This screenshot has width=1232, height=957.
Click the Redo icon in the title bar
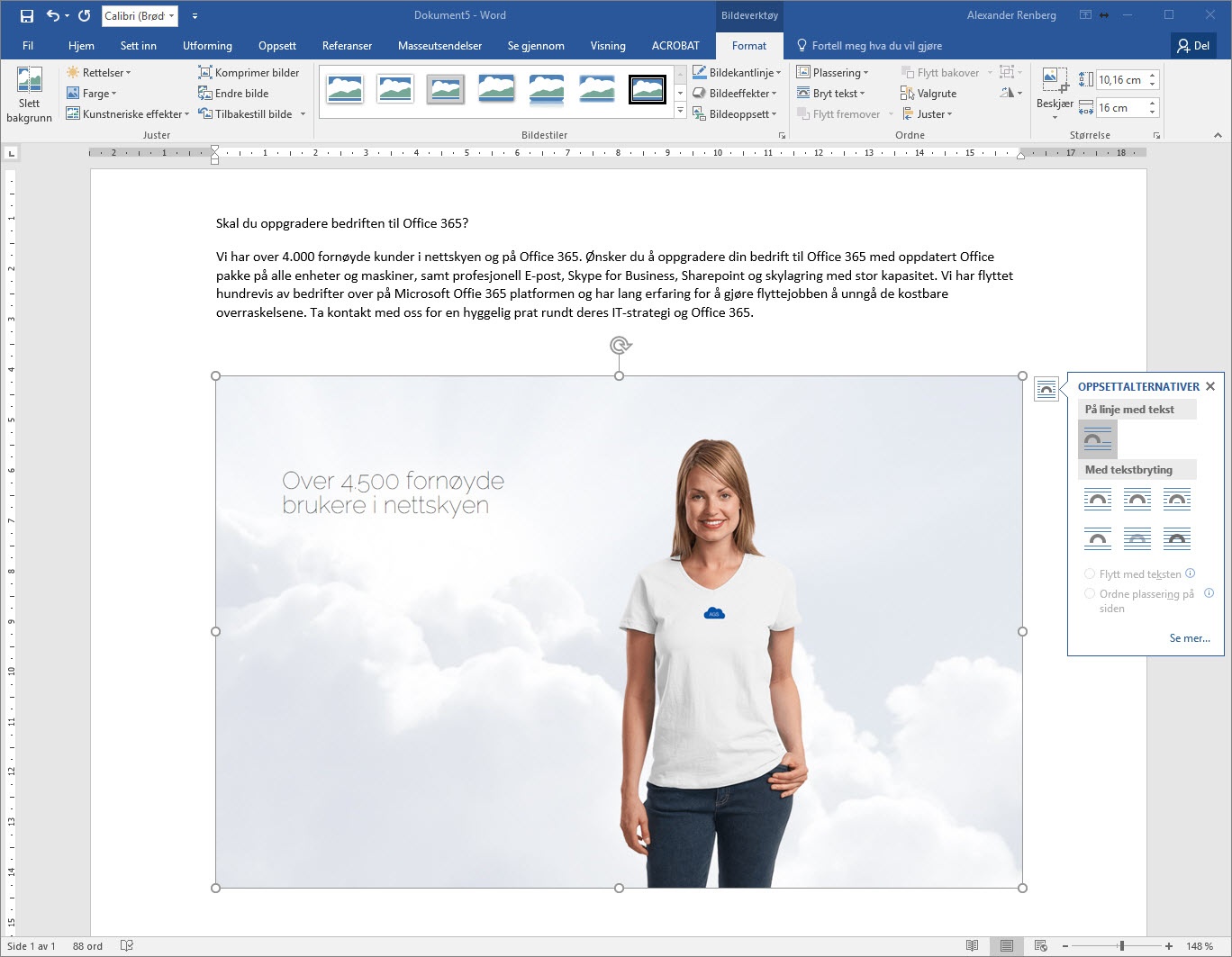tap(85, 15)
